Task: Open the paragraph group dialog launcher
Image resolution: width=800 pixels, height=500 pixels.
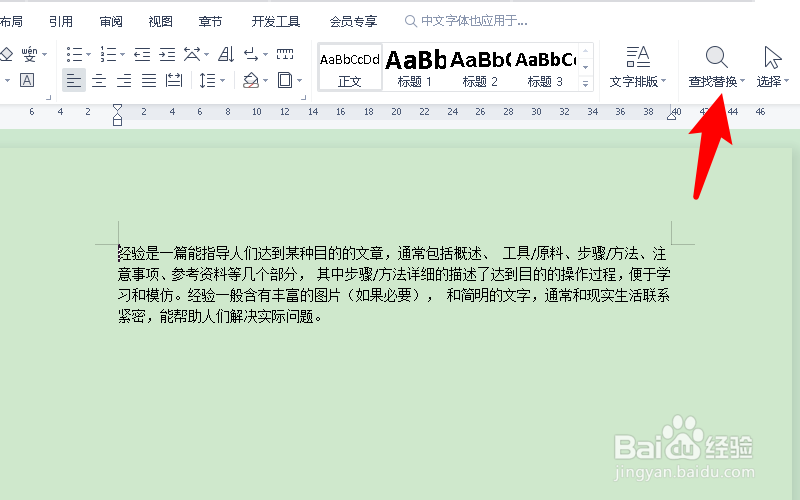Action: pyautogui.click(x=304, y=97)
